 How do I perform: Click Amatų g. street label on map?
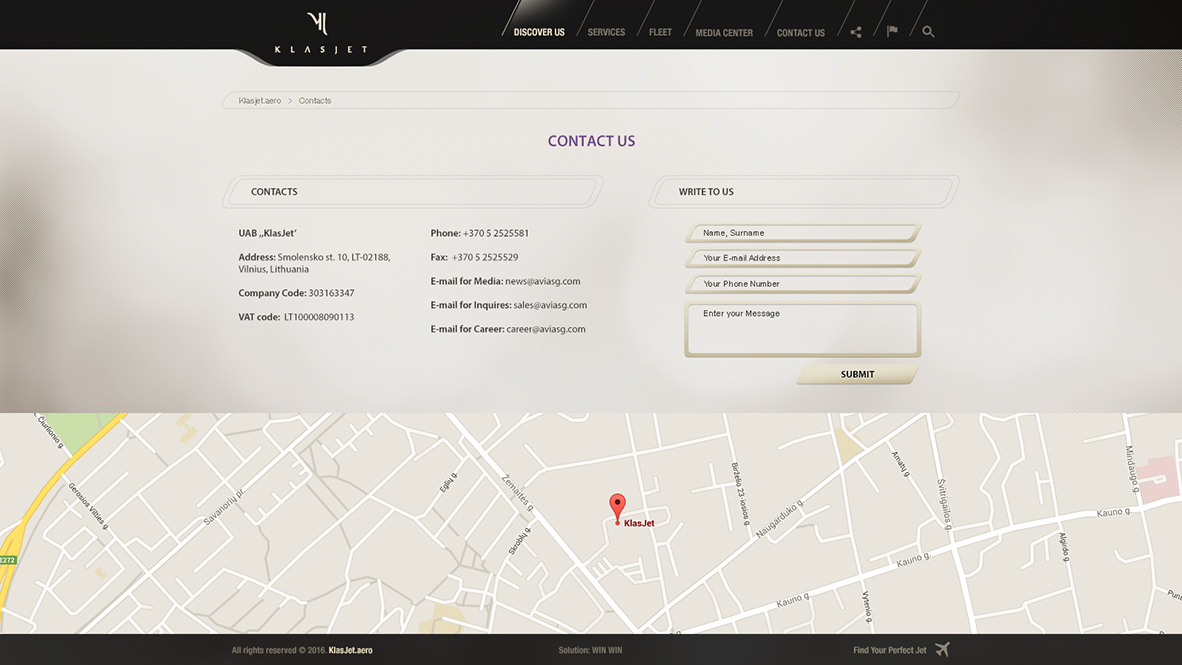pyautogui.click(x=900, y=463)
